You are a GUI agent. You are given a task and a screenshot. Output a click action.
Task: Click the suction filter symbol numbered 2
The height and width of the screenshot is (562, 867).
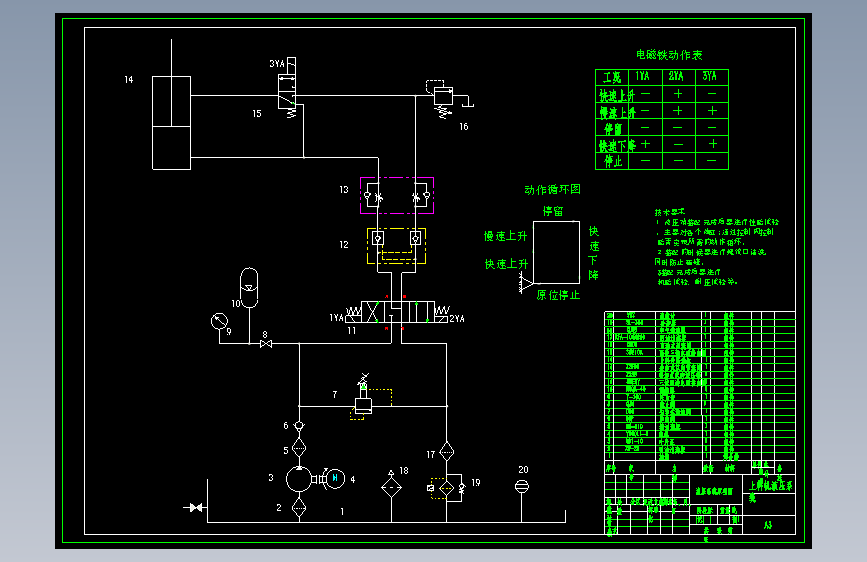click(299, 507)
